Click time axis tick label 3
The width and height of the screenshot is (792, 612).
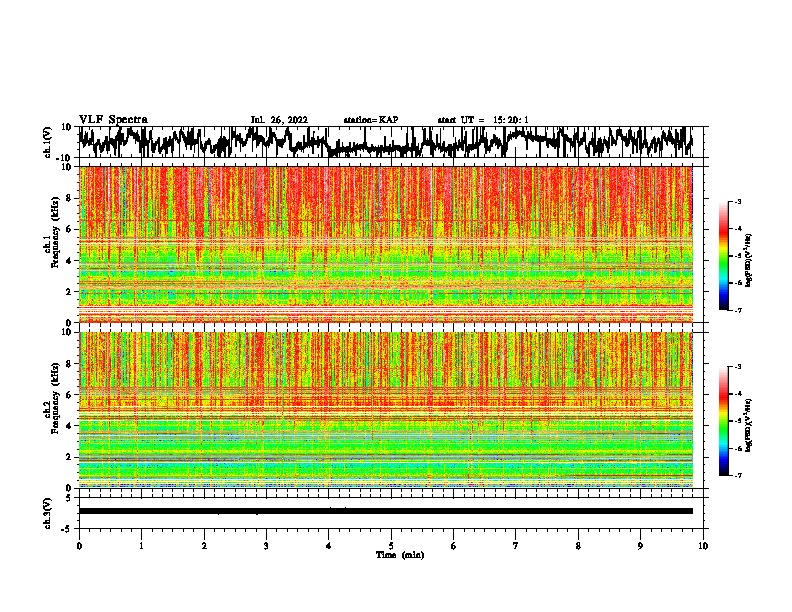pos(266,546)
